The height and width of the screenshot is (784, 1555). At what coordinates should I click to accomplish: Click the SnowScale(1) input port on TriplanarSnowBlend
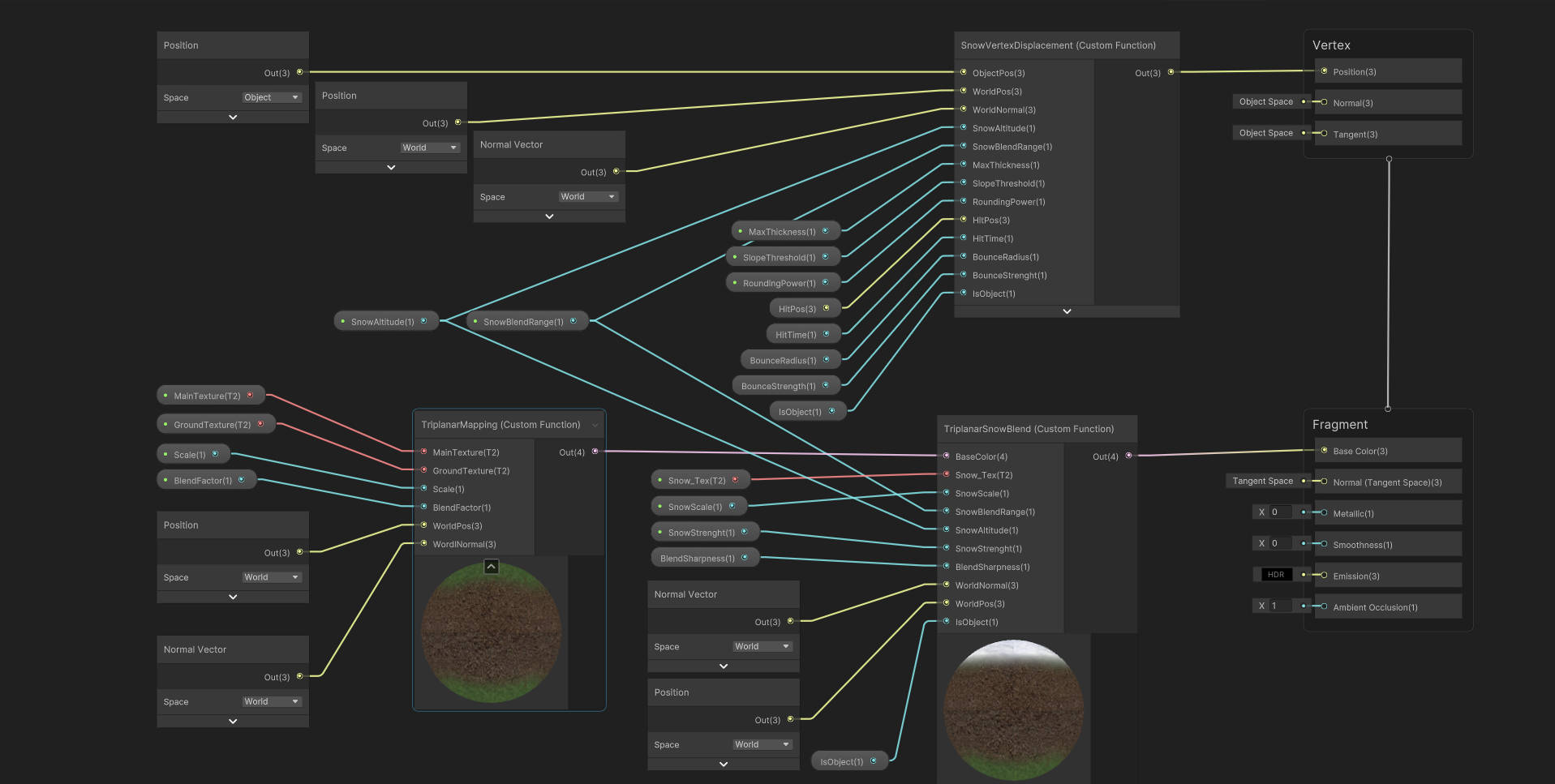pyautogui.click(x=946, y=493)
